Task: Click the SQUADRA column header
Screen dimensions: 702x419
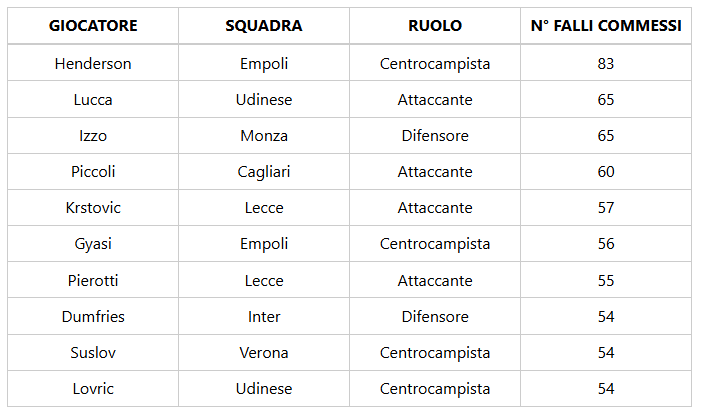Action: click(x=264, y=26)
